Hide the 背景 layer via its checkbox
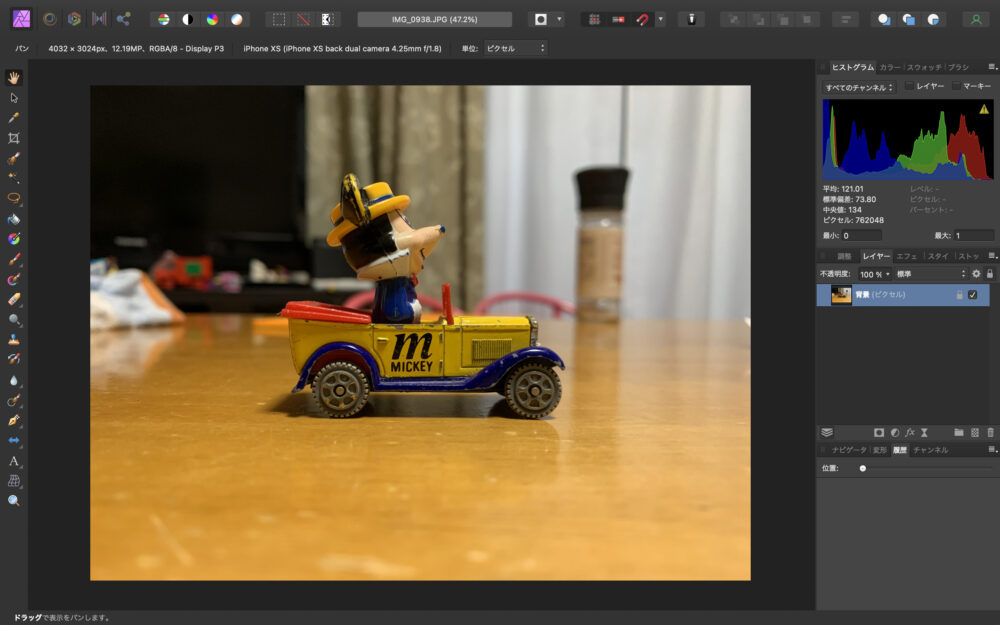The width and height of the screenshot is (1000, 625). pos(972,293)
